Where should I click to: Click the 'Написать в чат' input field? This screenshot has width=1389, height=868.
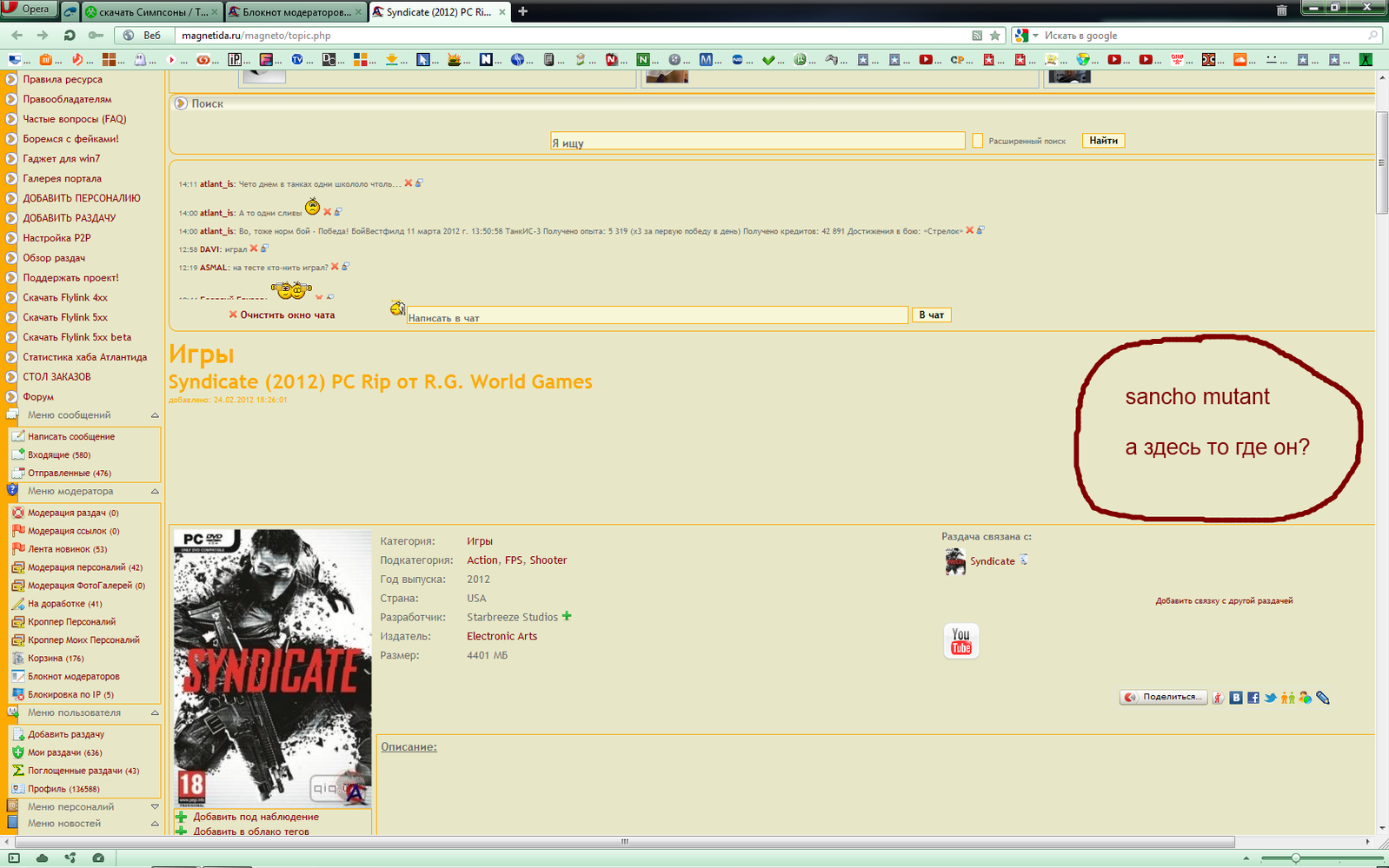657,315
